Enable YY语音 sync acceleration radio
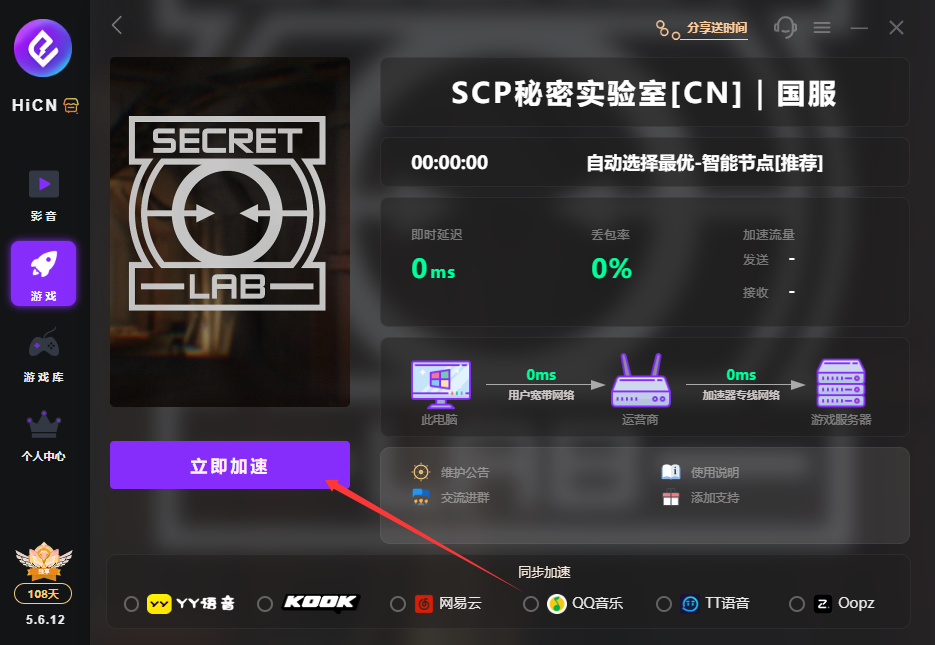 pos(131,604)
